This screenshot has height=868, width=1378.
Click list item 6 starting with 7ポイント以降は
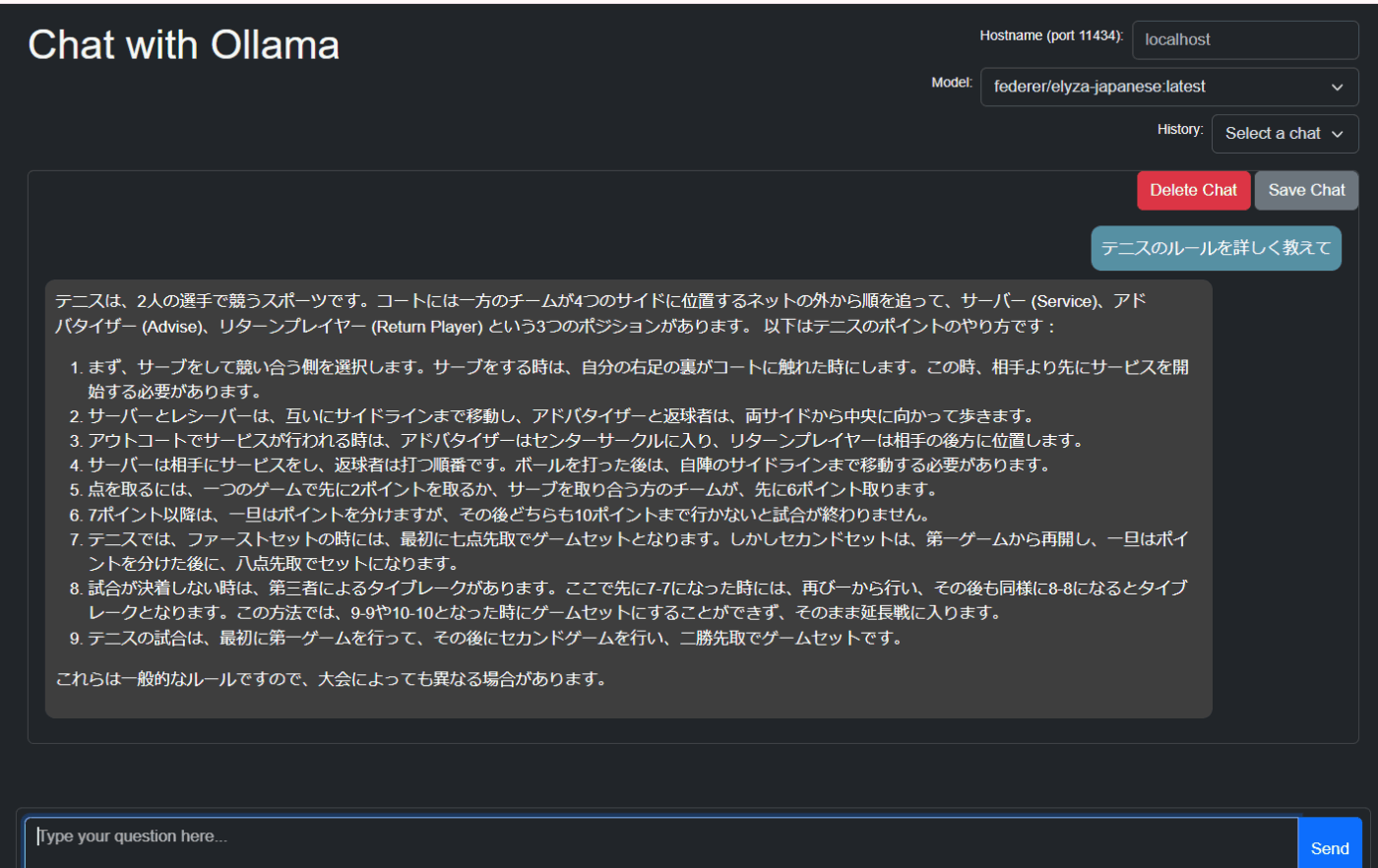click(x=509, y=515)
